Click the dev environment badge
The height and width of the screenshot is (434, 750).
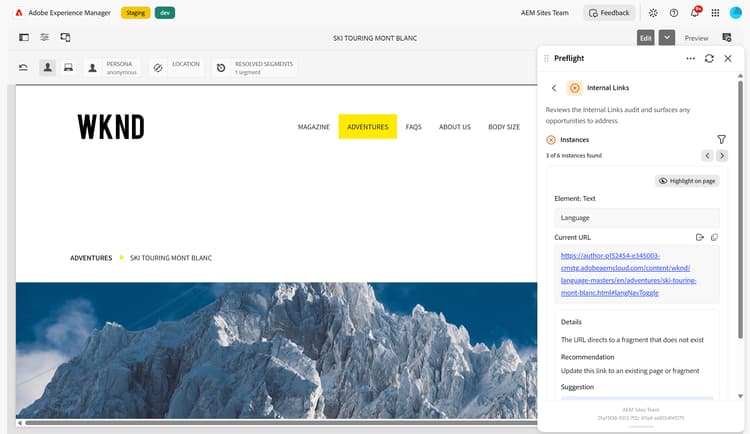click(x=165, y=13)
